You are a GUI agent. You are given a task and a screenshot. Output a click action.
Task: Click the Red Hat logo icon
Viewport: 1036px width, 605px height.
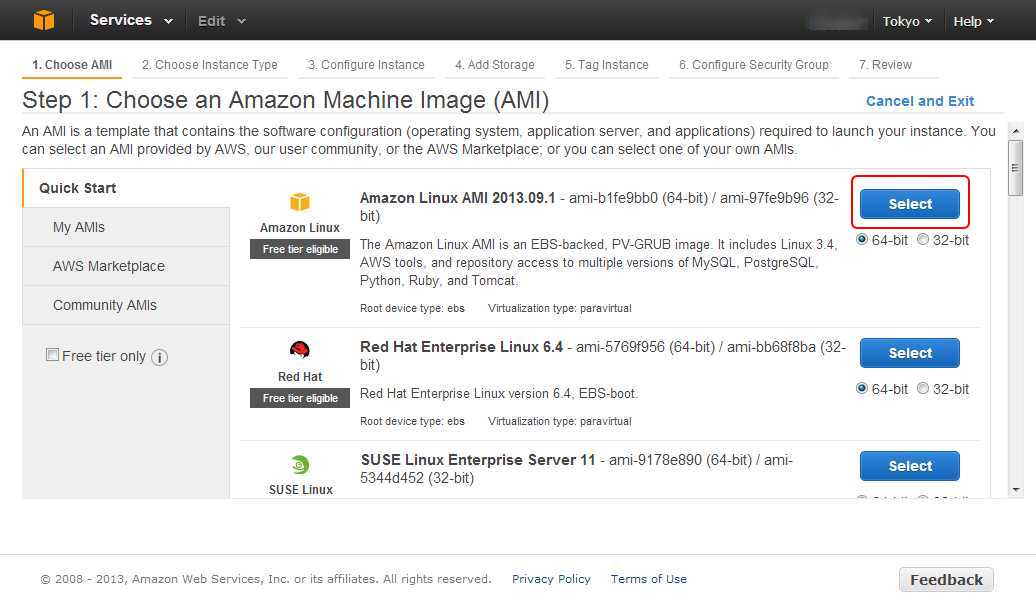coord(300,350)
